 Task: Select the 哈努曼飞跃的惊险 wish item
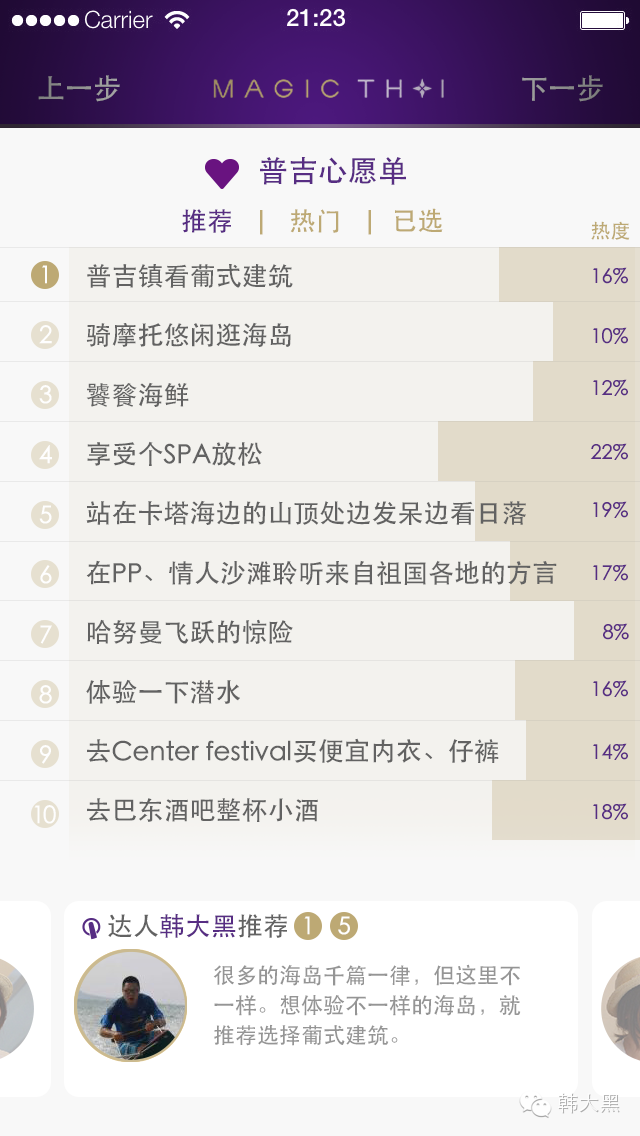(190, 633)
